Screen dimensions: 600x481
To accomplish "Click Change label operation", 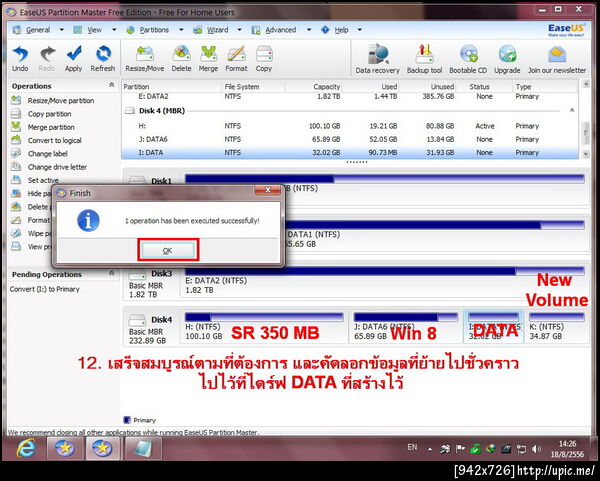I will [x=47, y=154].
